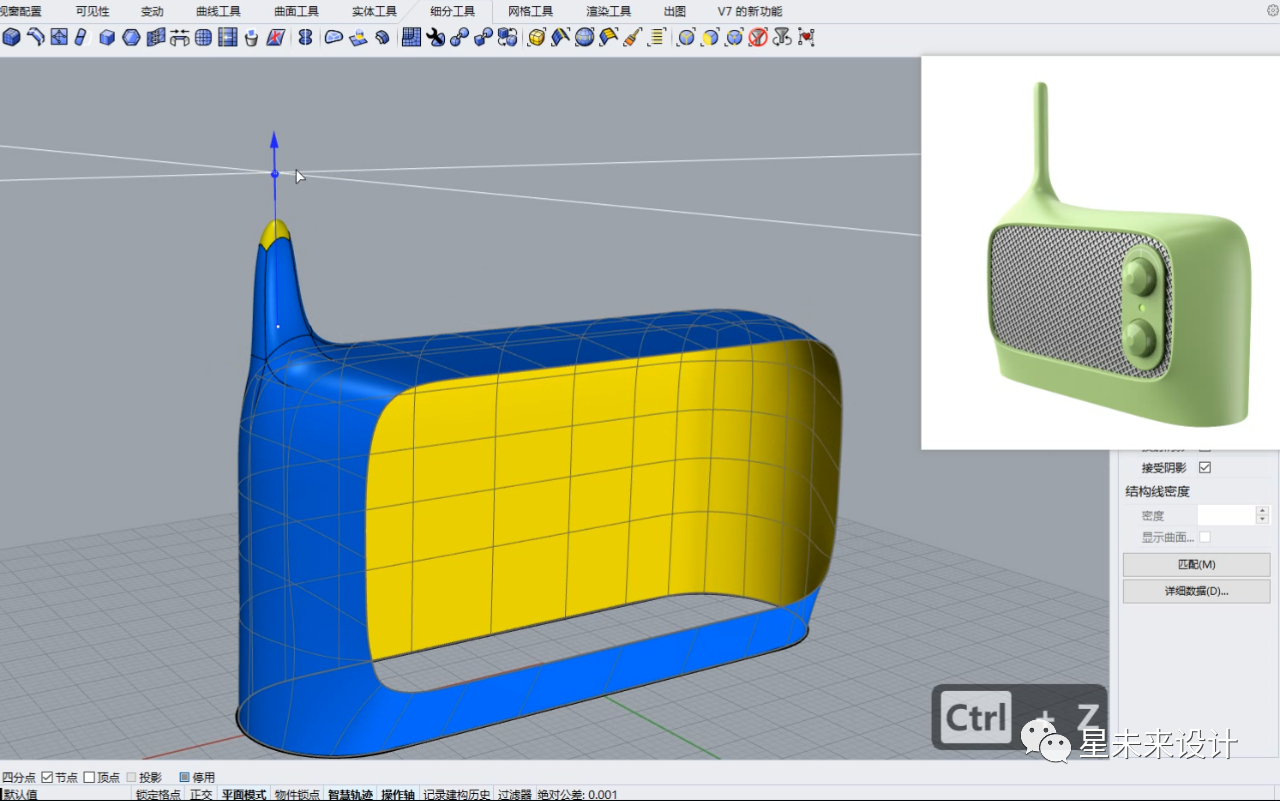Enable the 顶点 osnap checkbox
This screenshot has height=801, width=1280.
click(x=89, y=777)
